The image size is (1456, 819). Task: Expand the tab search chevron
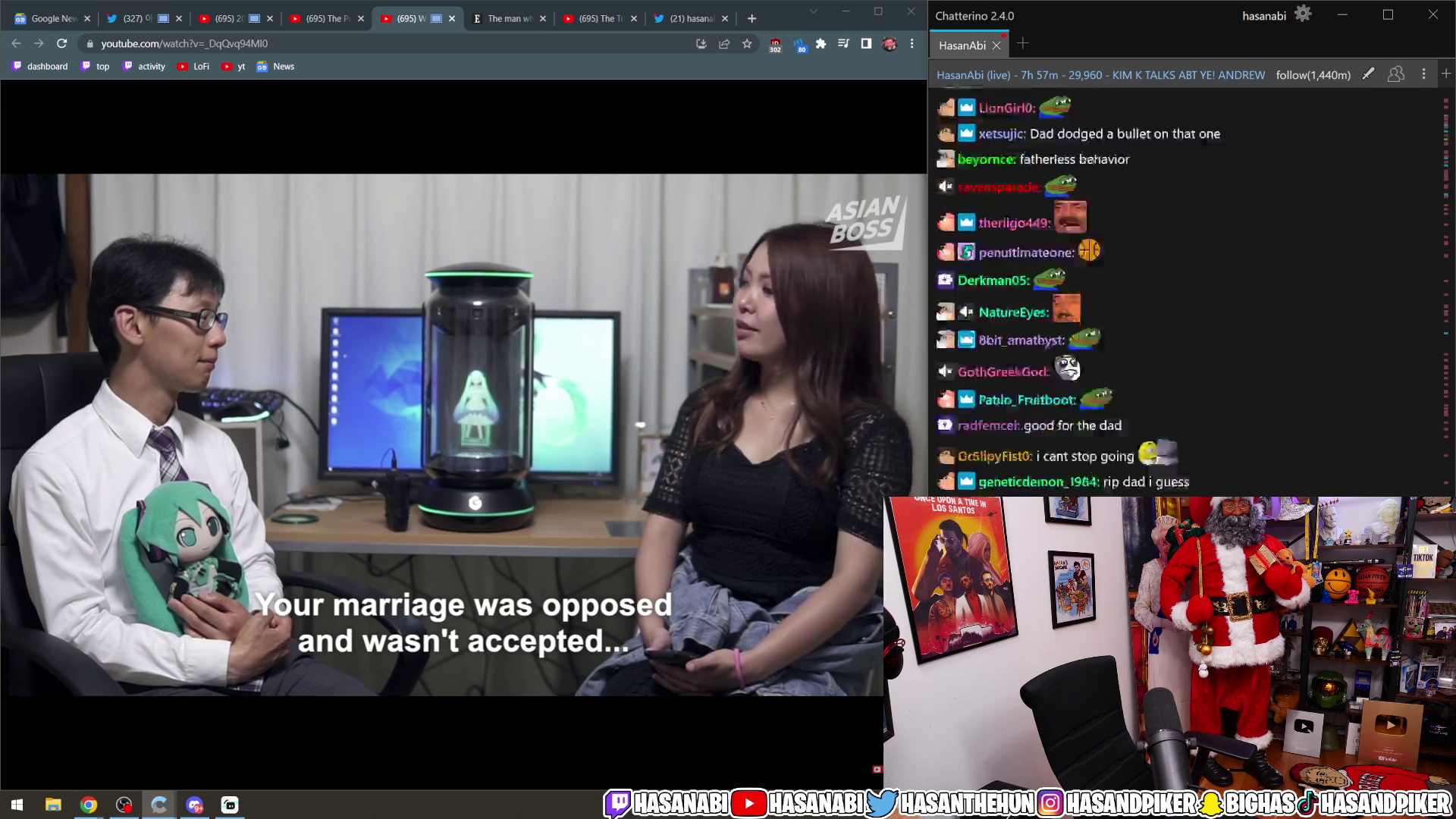[813, 12]
